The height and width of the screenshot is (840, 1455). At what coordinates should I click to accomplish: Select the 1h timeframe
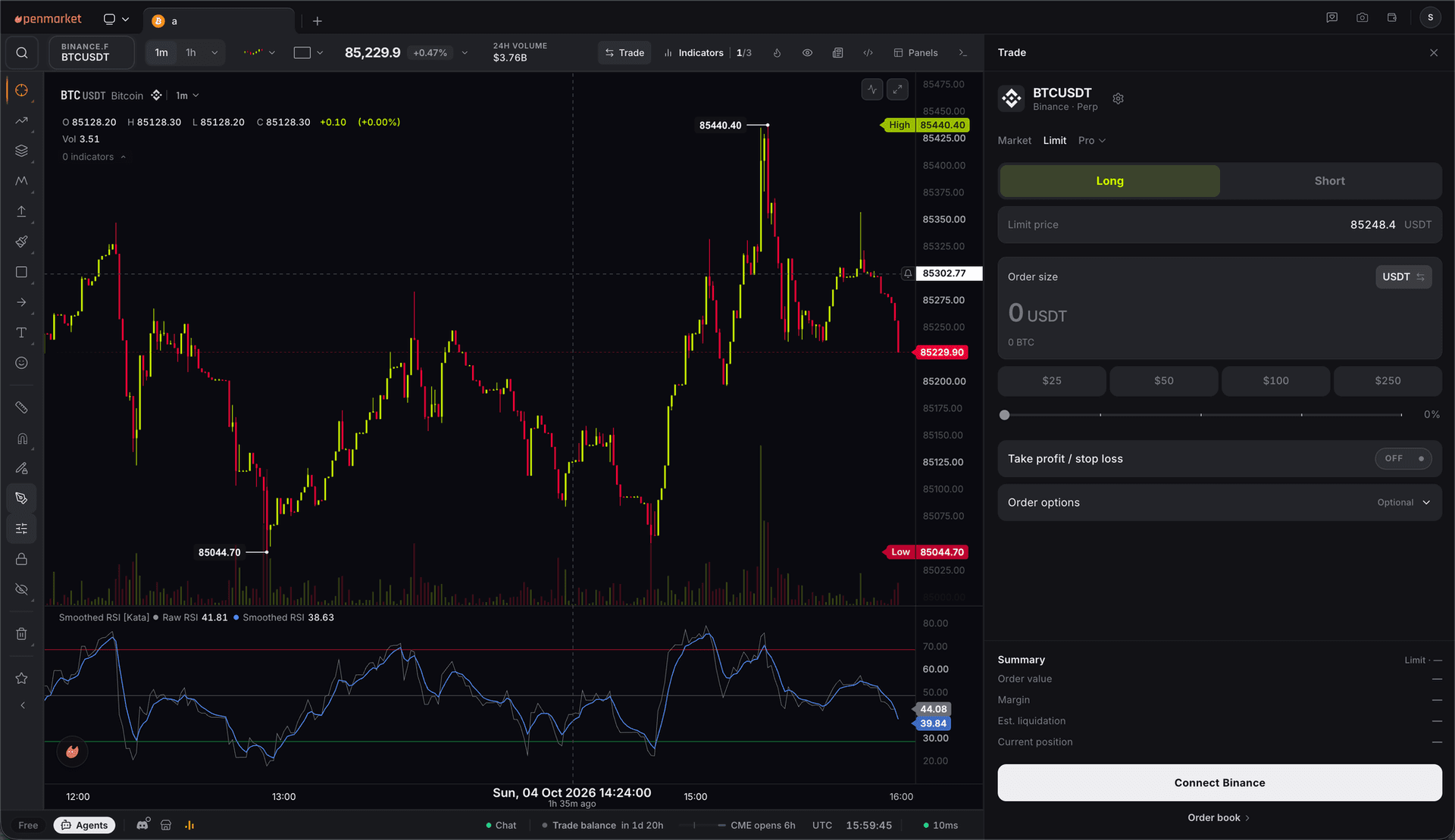point(191,52)
